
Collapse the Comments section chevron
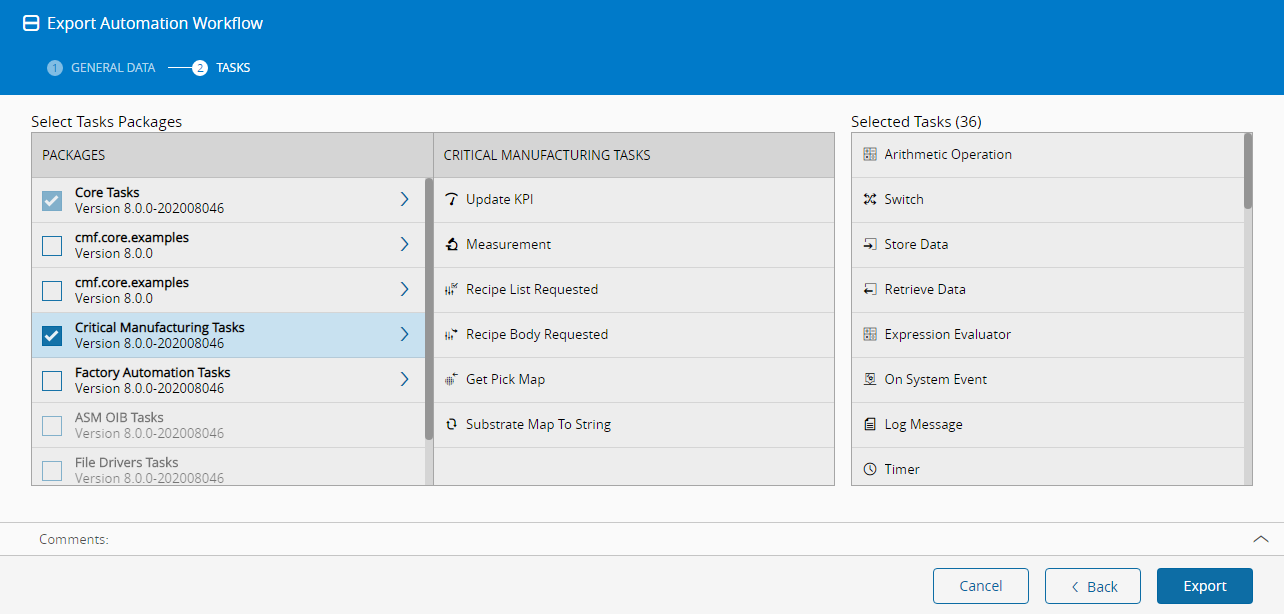tap(1260, 539)
